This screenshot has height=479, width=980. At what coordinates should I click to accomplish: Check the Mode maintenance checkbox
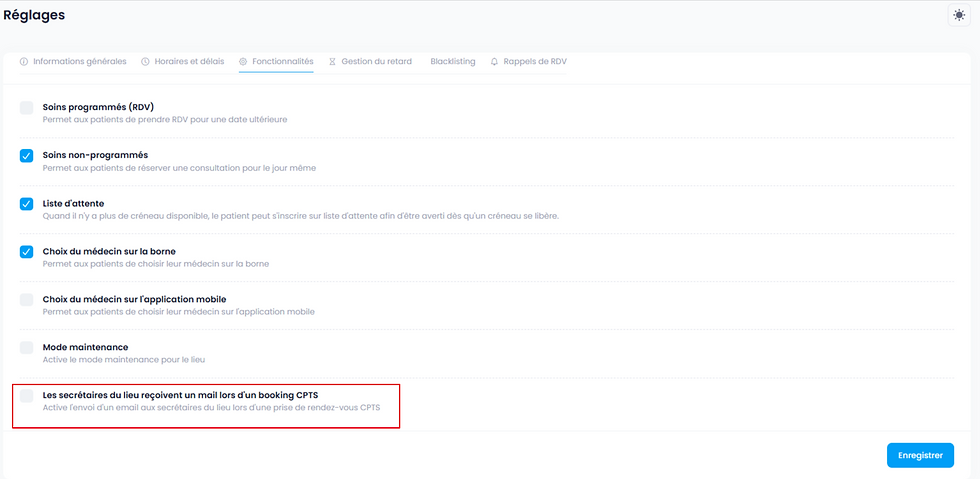tap(26, 348)
